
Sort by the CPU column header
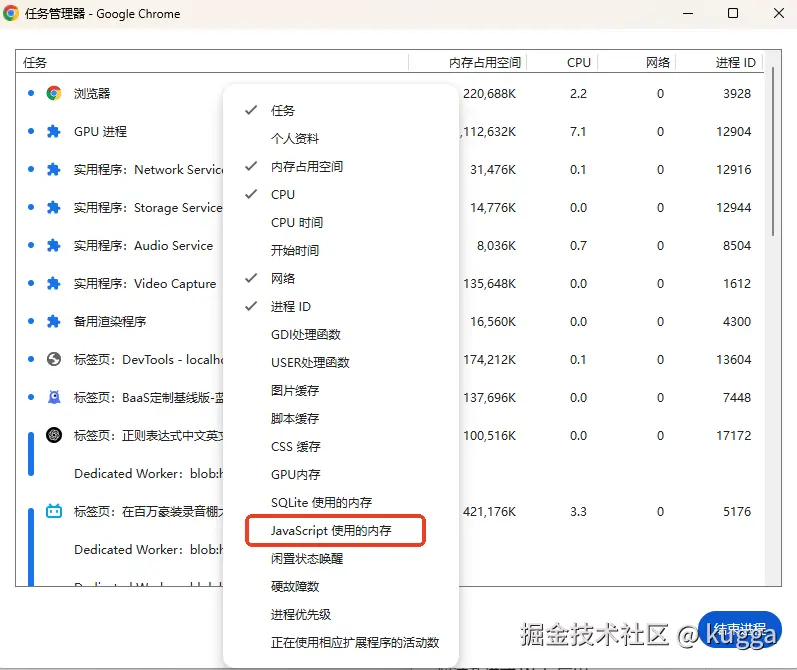(562, 62)
